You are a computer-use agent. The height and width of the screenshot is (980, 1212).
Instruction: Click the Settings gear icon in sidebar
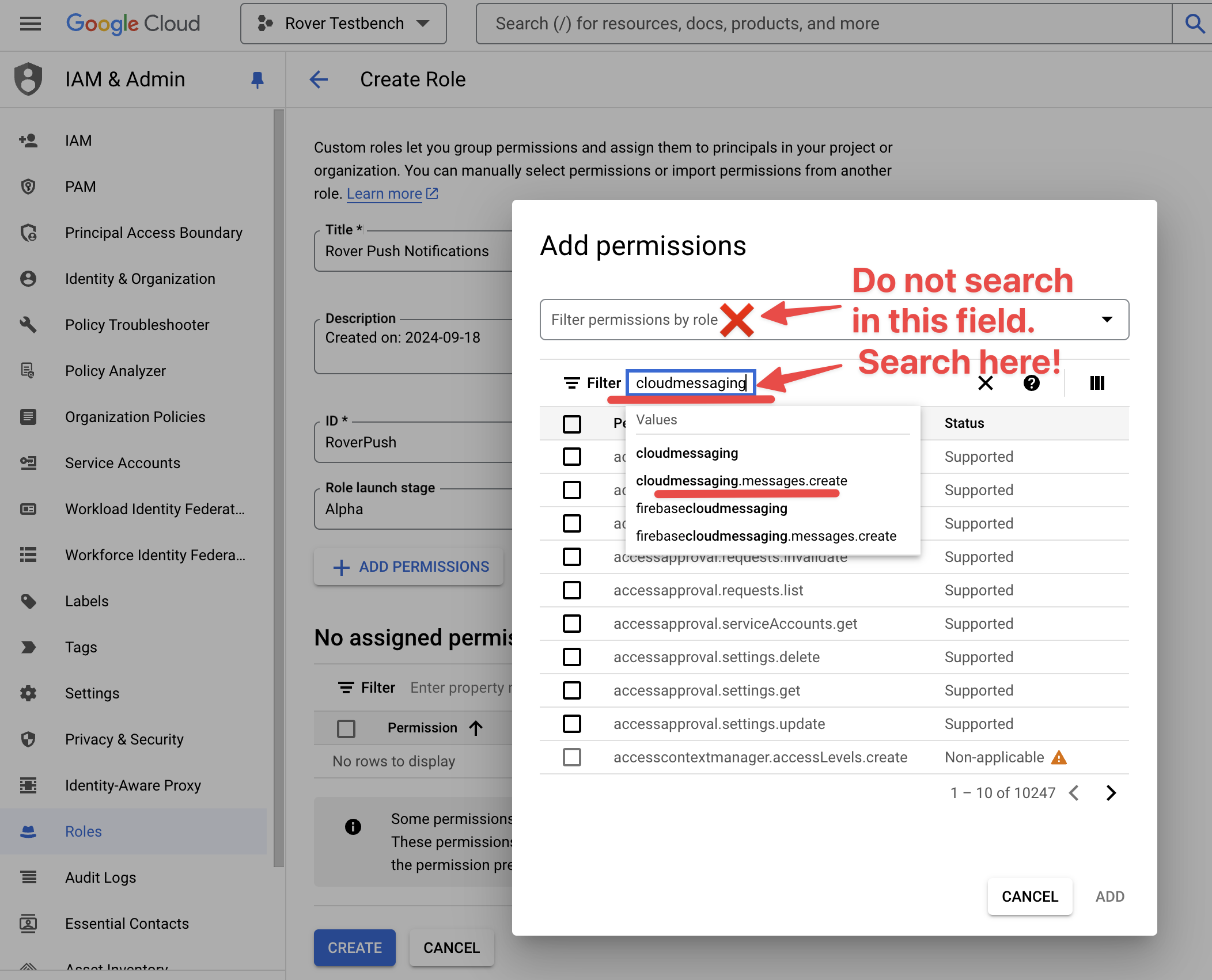28,693
